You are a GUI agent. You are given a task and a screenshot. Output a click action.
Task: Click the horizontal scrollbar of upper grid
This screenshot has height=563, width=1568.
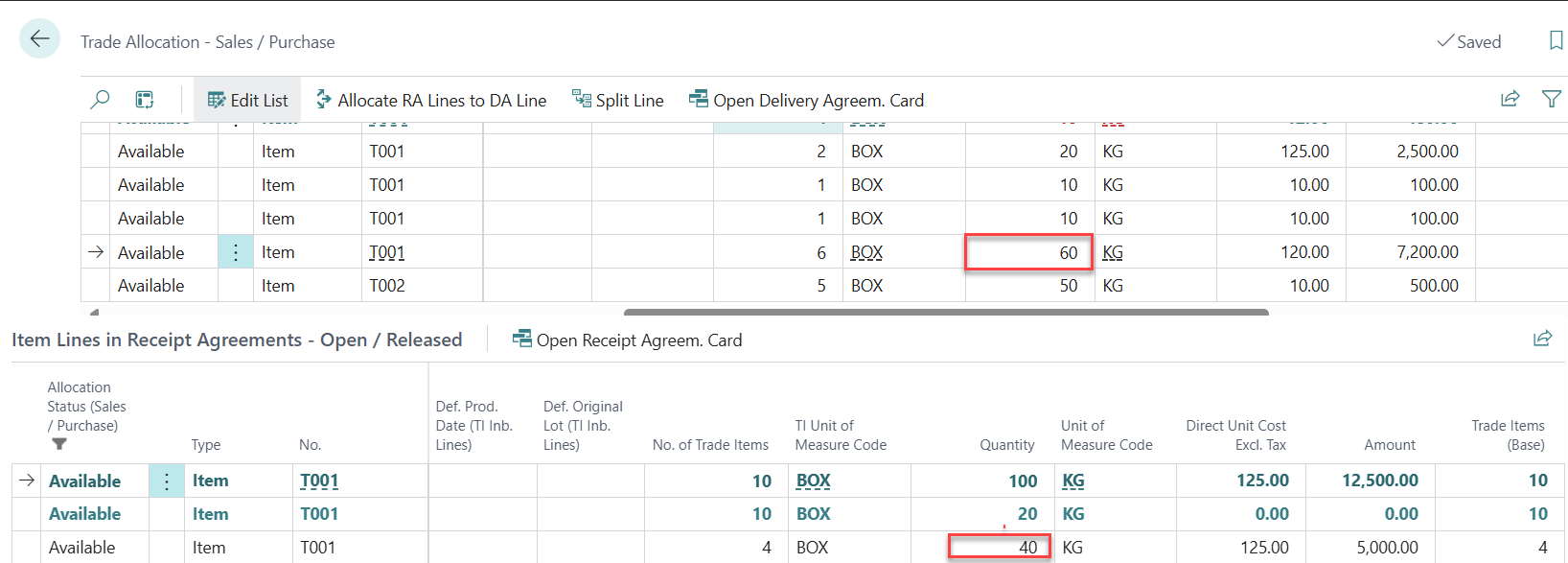[x=945, y=312]
